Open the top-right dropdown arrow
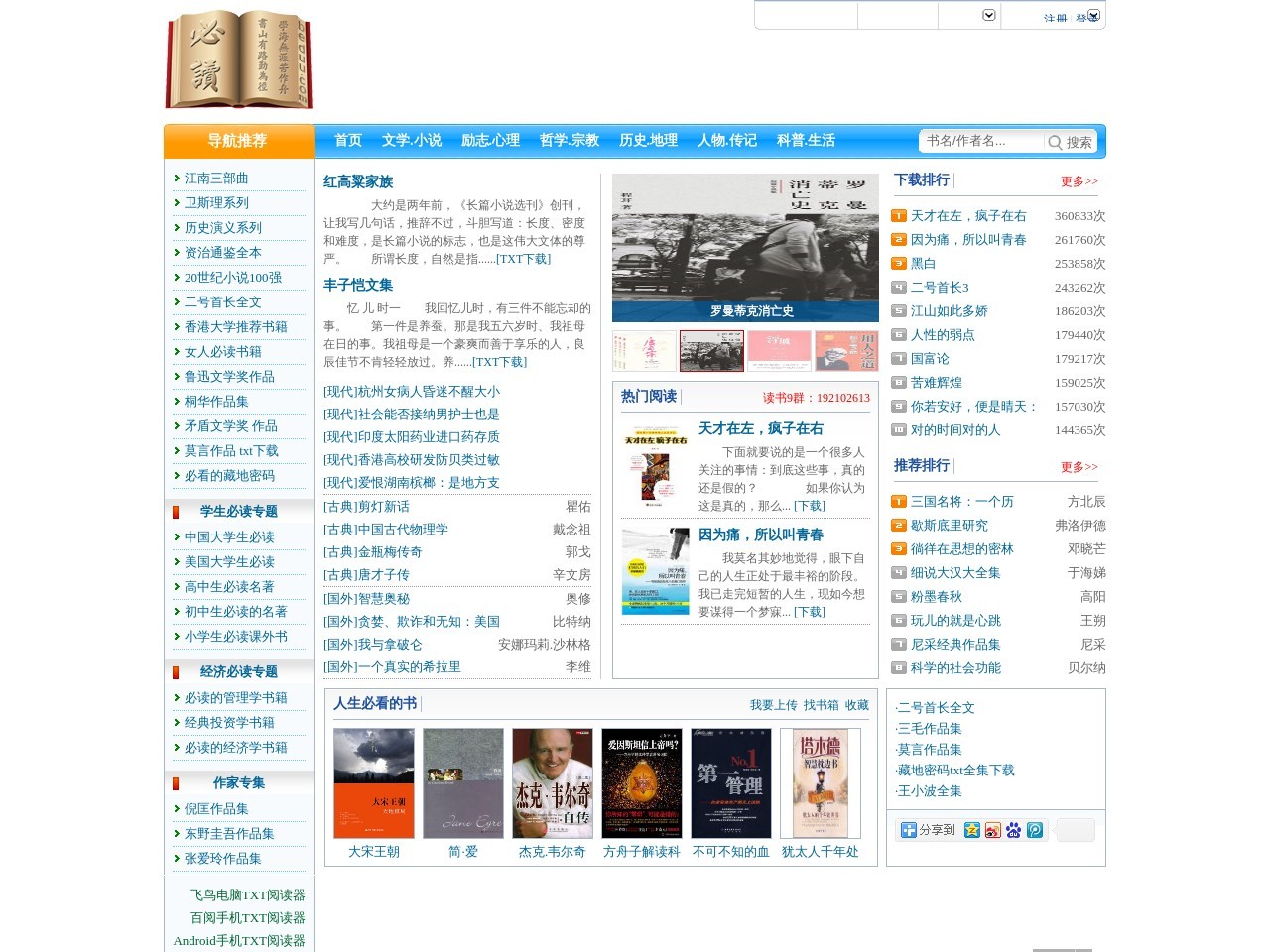 [988, 15]
